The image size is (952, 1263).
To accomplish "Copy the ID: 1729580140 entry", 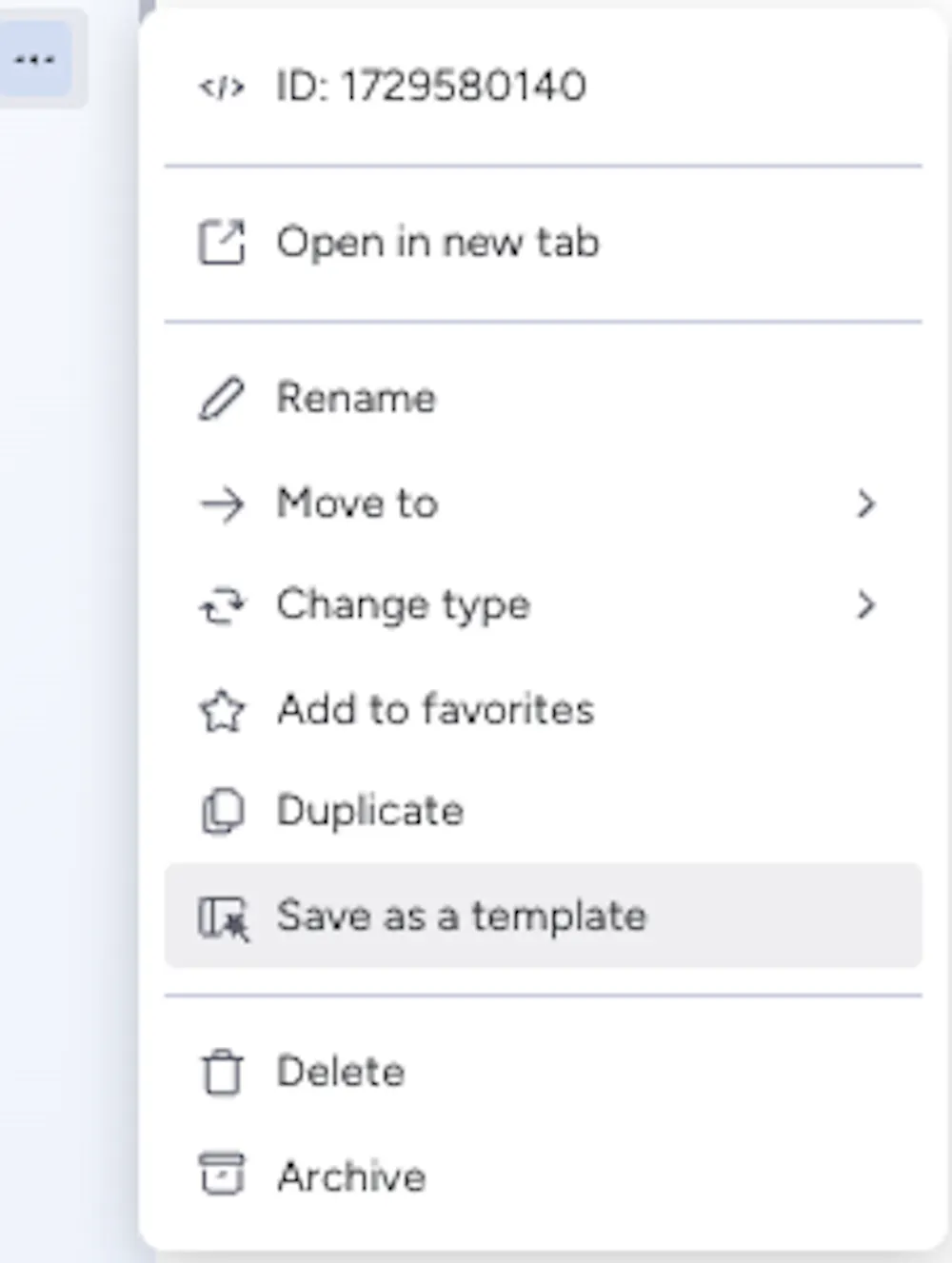I will [x=431, y=87].
